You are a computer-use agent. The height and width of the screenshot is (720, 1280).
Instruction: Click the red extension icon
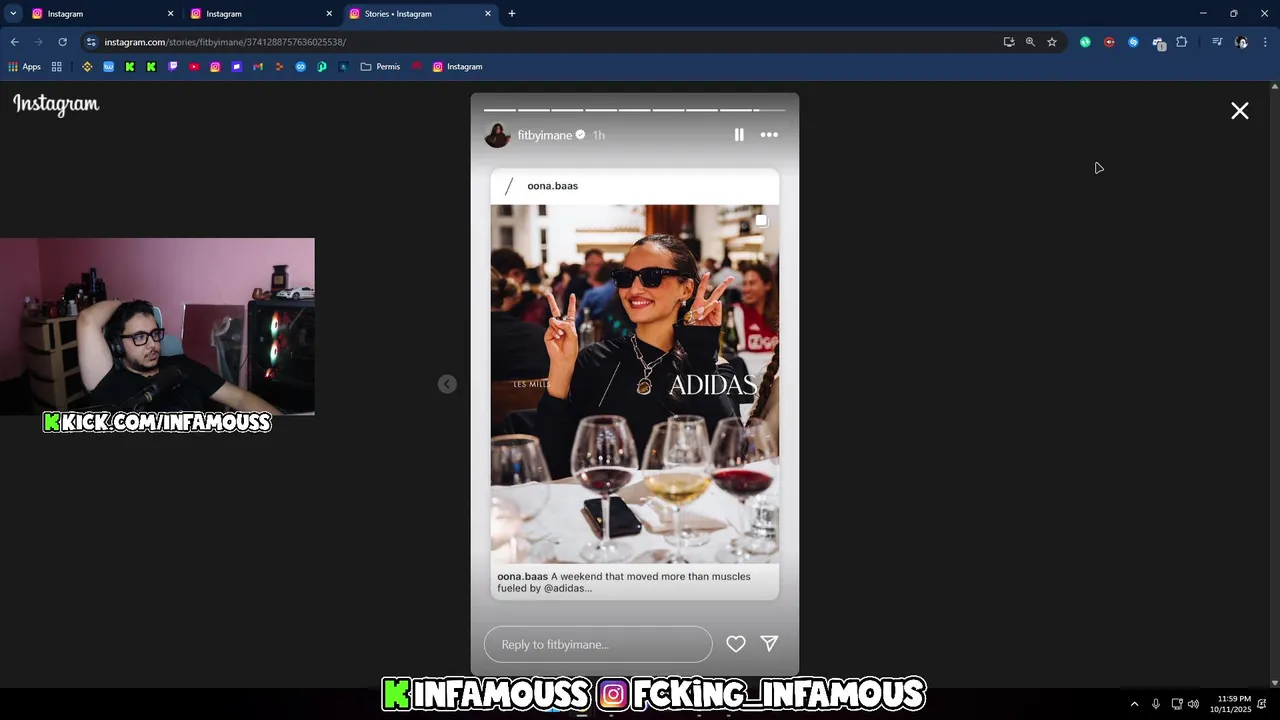click(x=1109, y=42)
